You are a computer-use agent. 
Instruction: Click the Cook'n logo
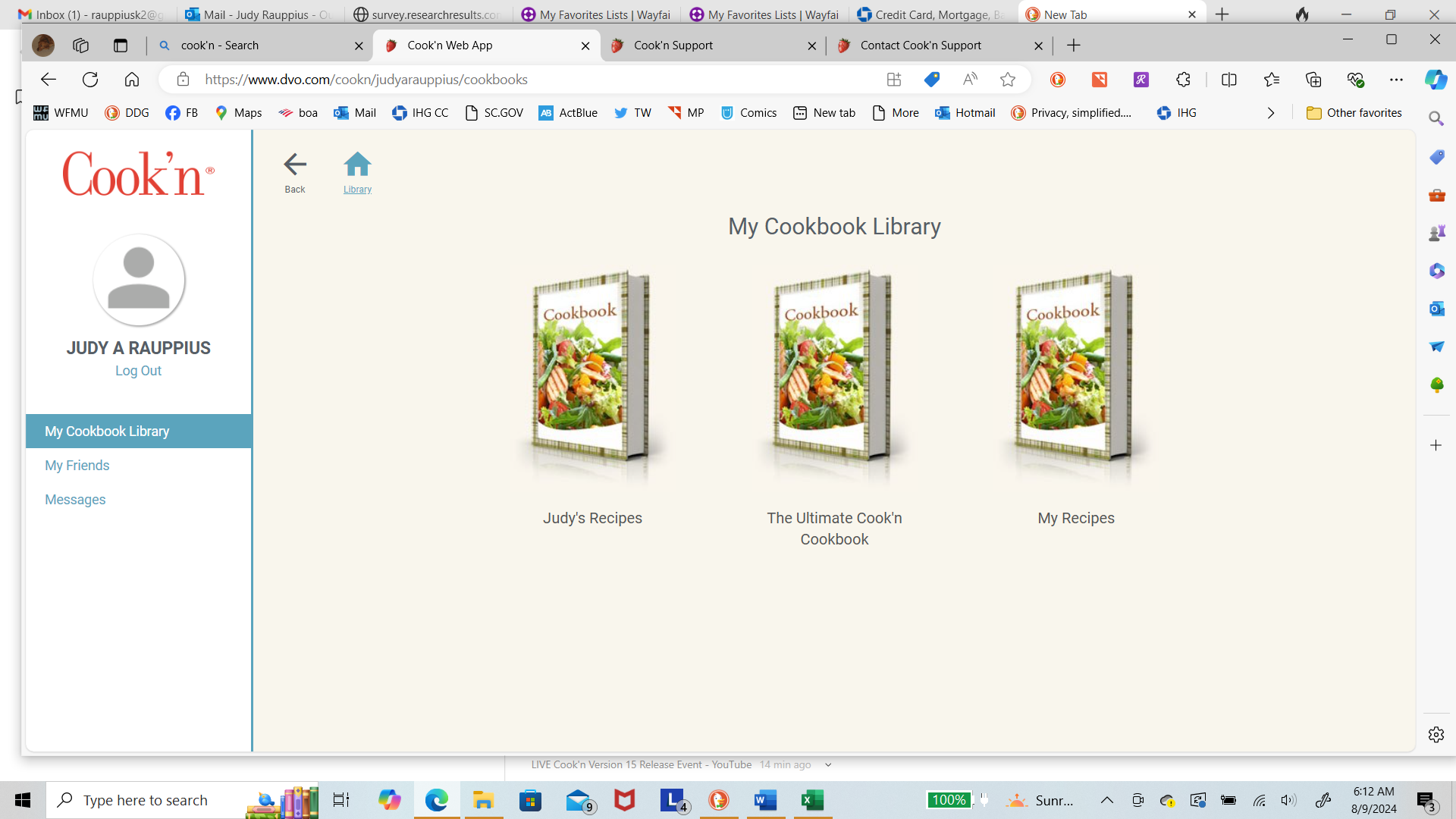(x=138, y=173)
